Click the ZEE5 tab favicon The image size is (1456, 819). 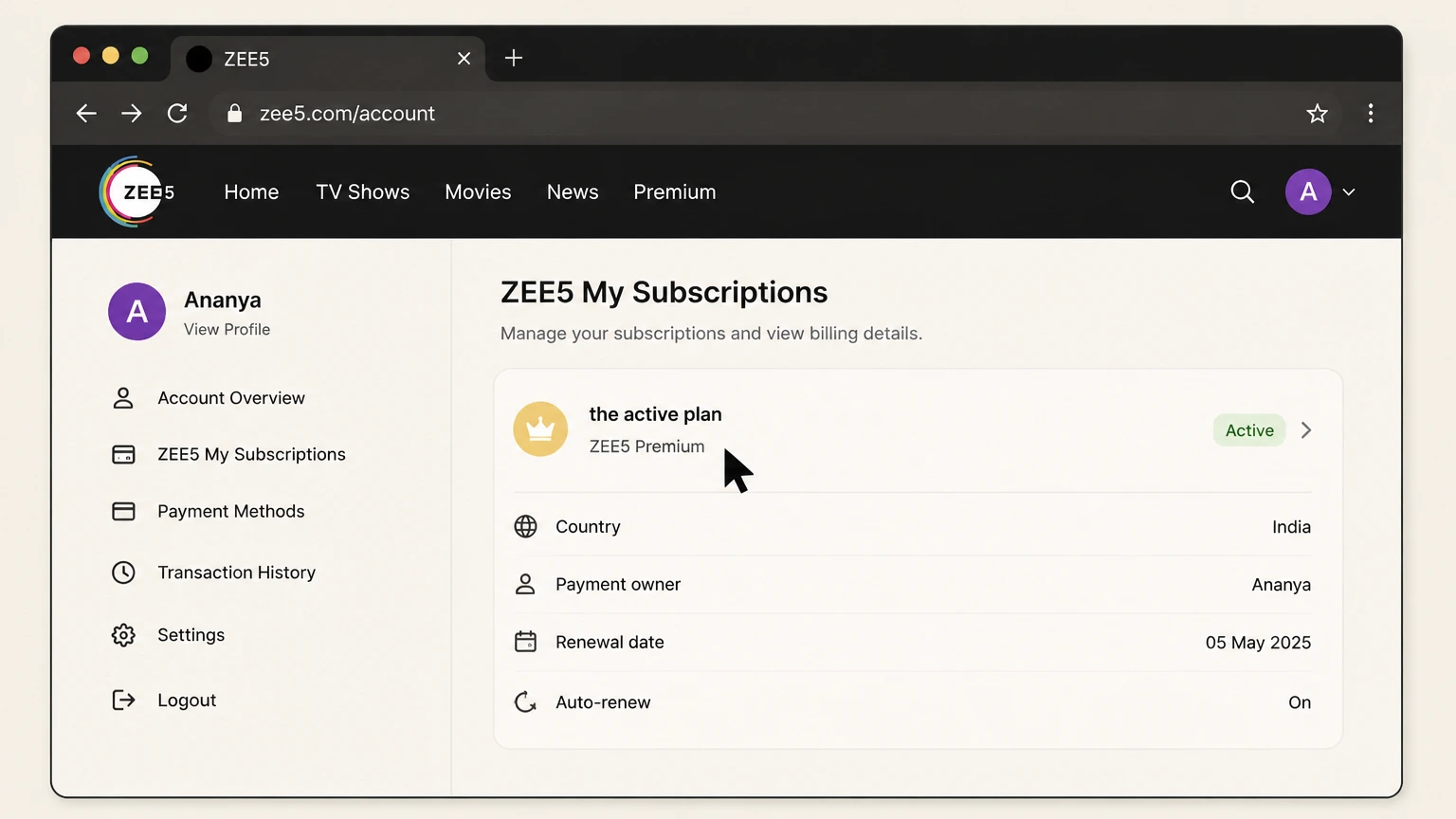point(199,59)
